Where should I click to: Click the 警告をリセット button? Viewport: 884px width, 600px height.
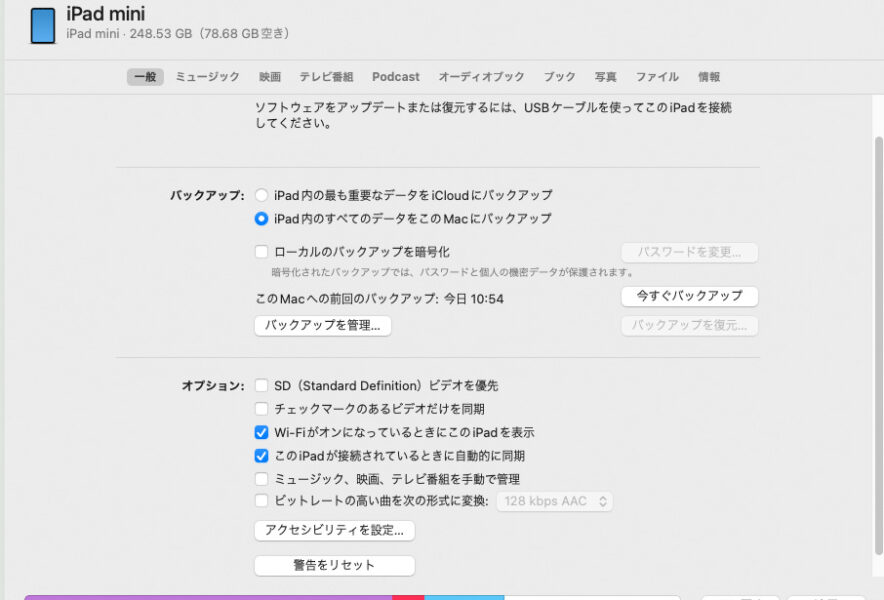[334, 566]
